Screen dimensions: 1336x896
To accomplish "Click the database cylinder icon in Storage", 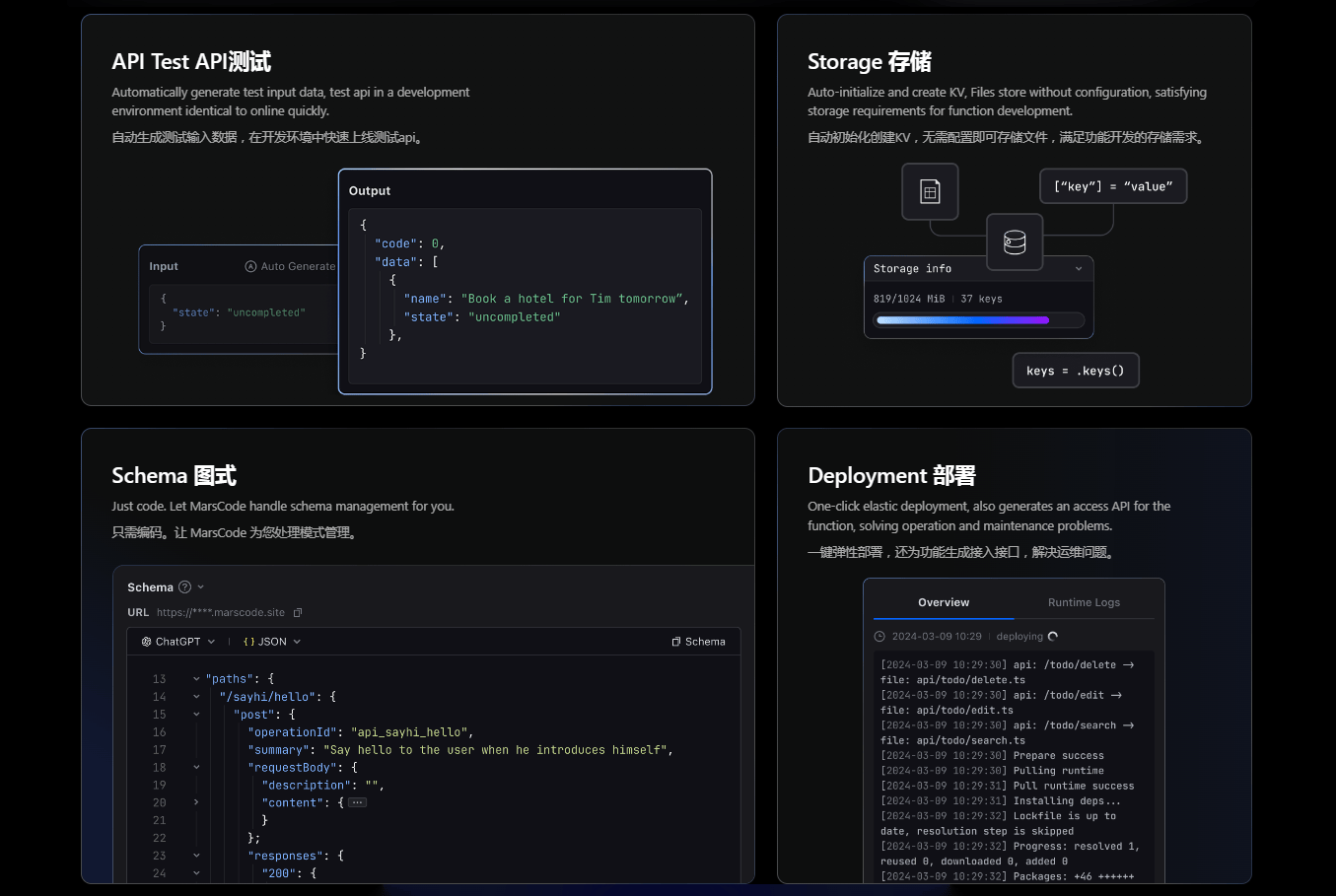I will [x=1015, y=241].
